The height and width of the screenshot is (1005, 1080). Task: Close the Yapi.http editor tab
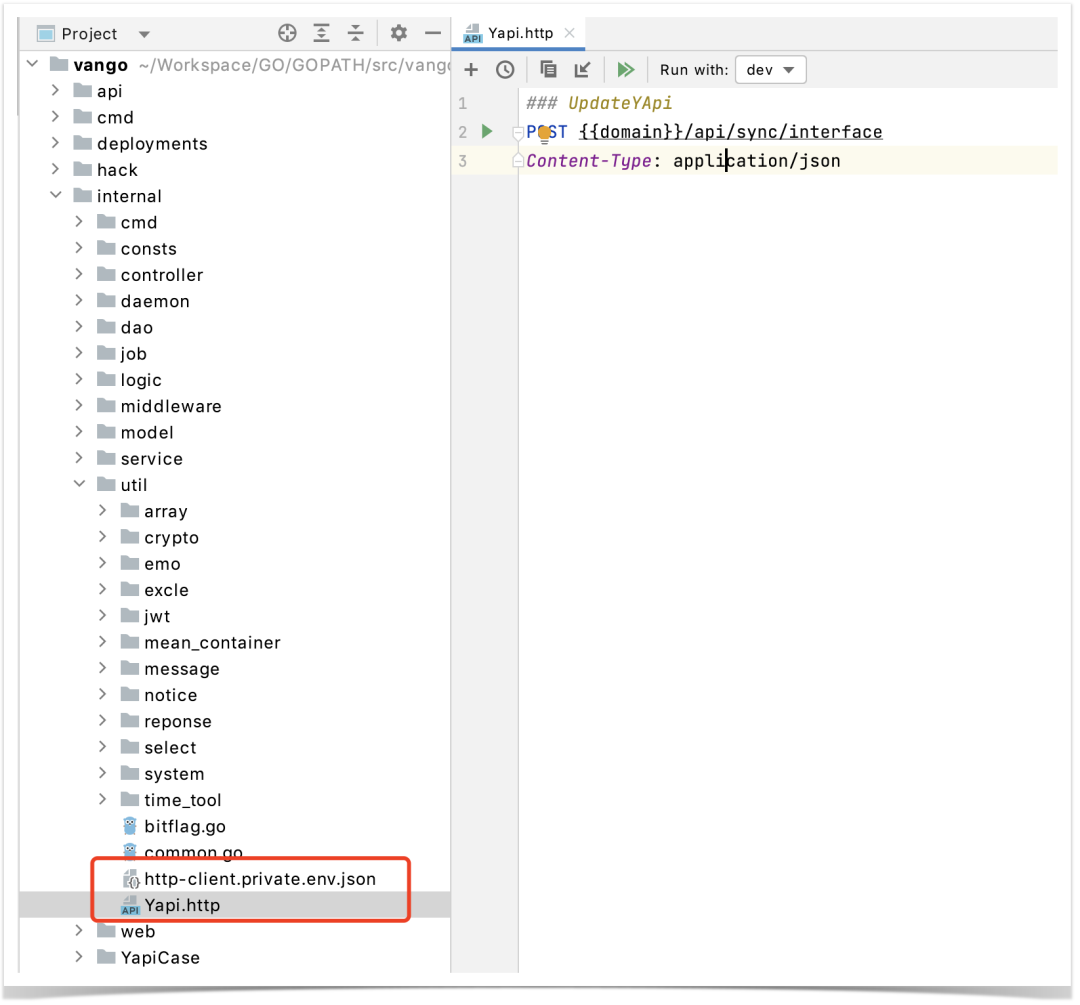[x=570, y=33]
